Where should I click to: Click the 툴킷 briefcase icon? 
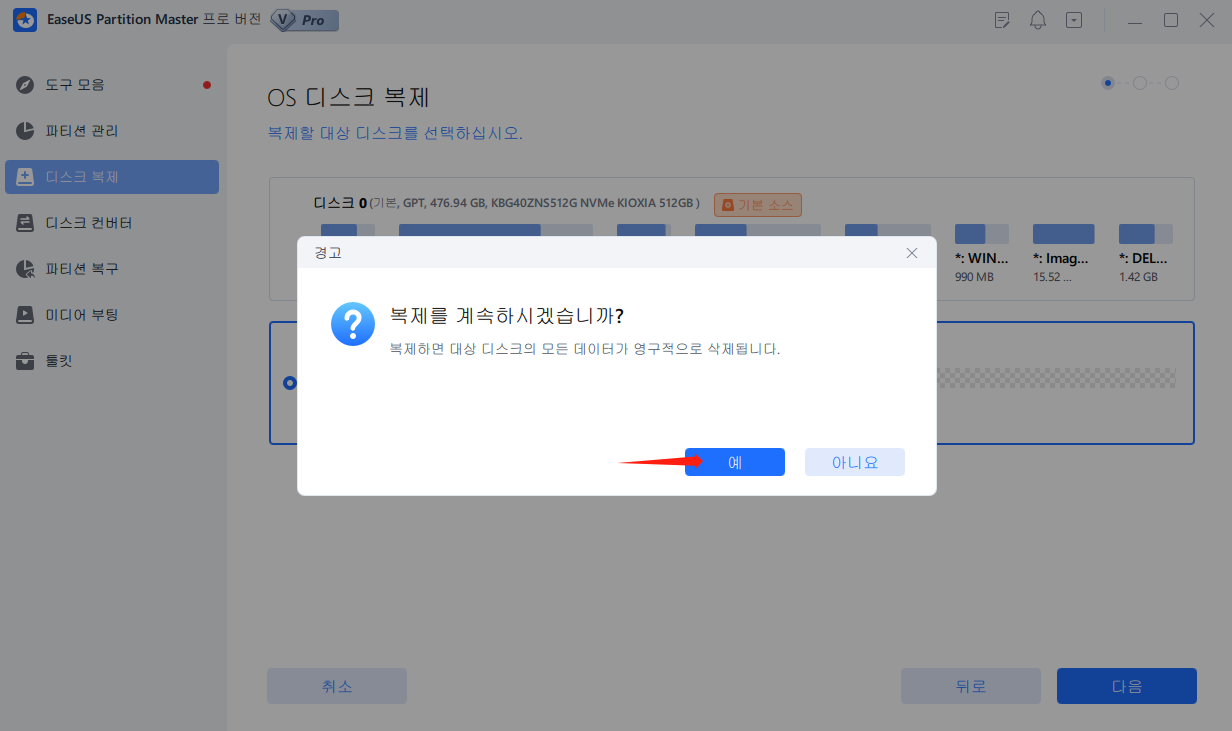26,361
